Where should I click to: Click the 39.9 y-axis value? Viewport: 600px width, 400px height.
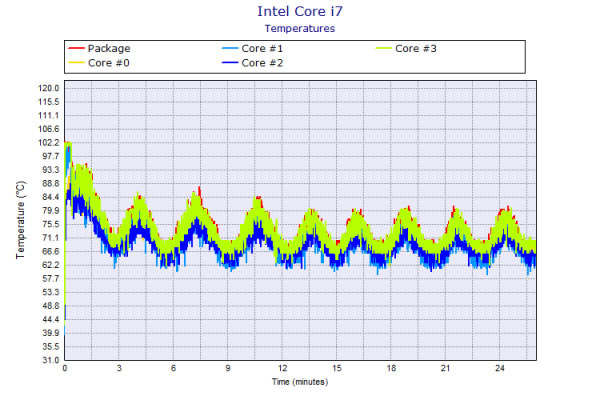50,333
